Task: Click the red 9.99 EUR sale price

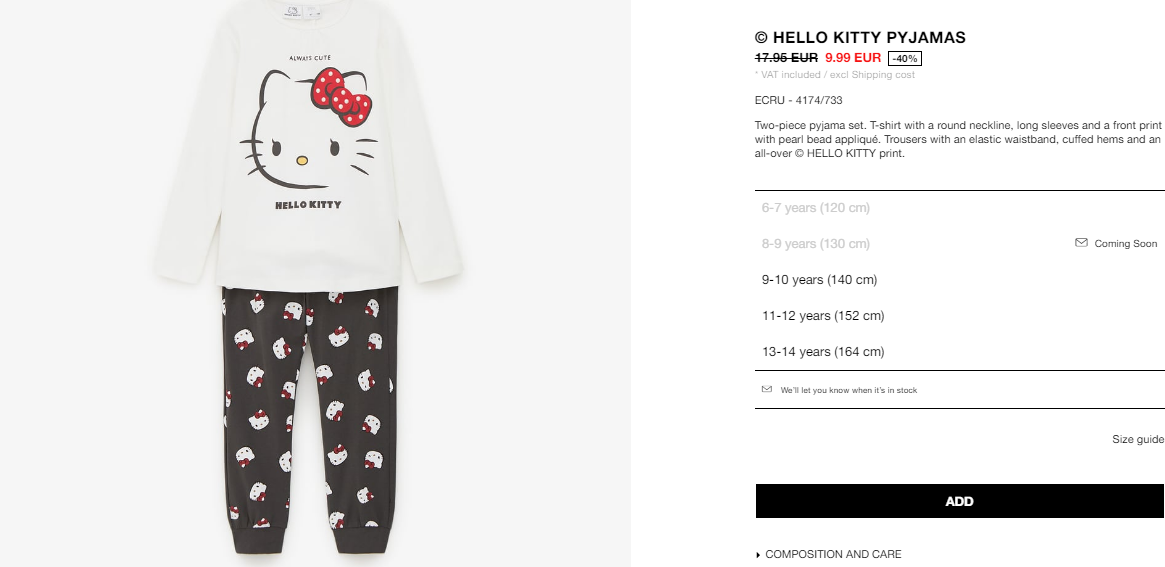Action: click(x=853, y=57)
